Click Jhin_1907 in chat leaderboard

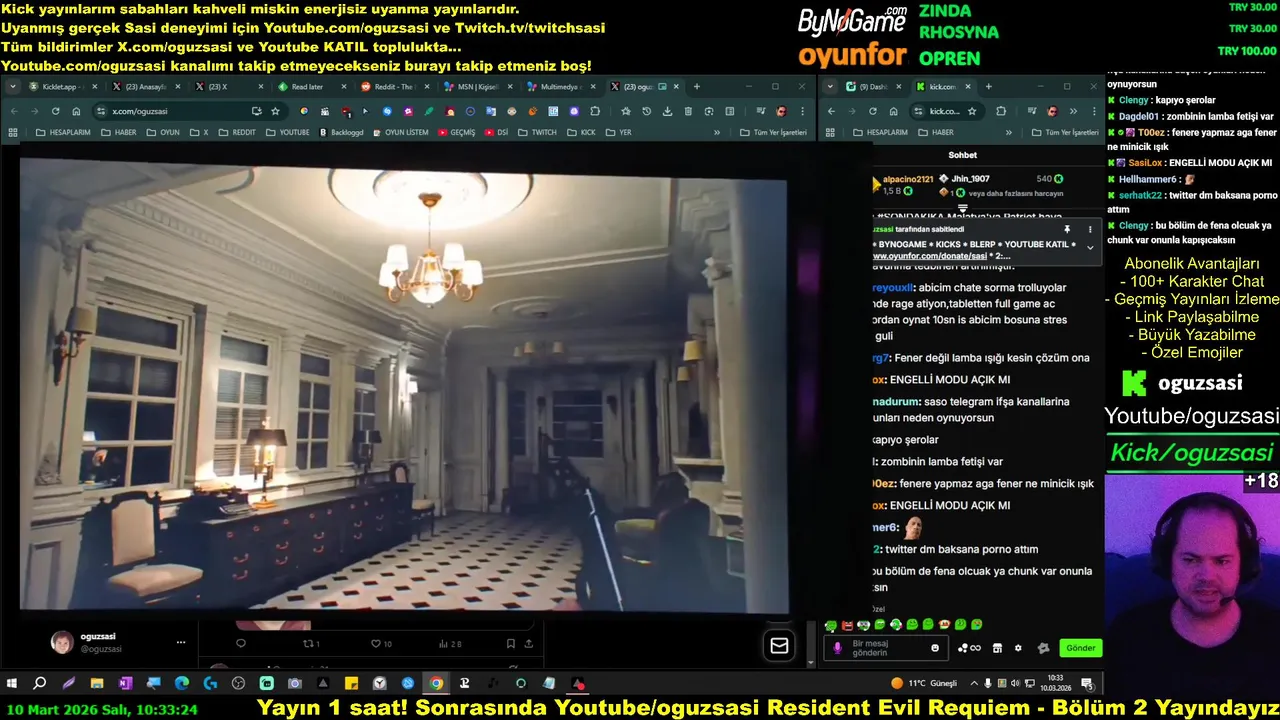pos(970,179)
